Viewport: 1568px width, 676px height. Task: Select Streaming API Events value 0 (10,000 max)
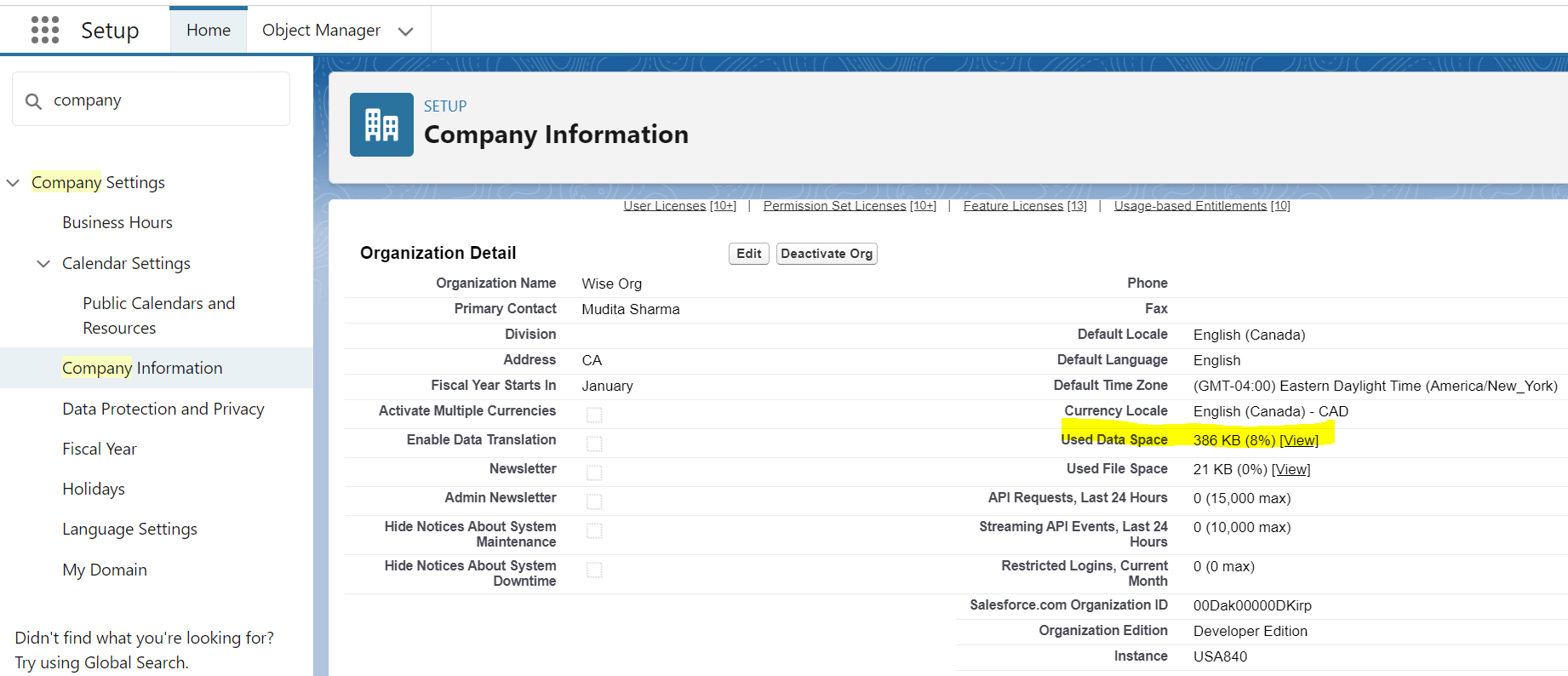coord(1242,527)
